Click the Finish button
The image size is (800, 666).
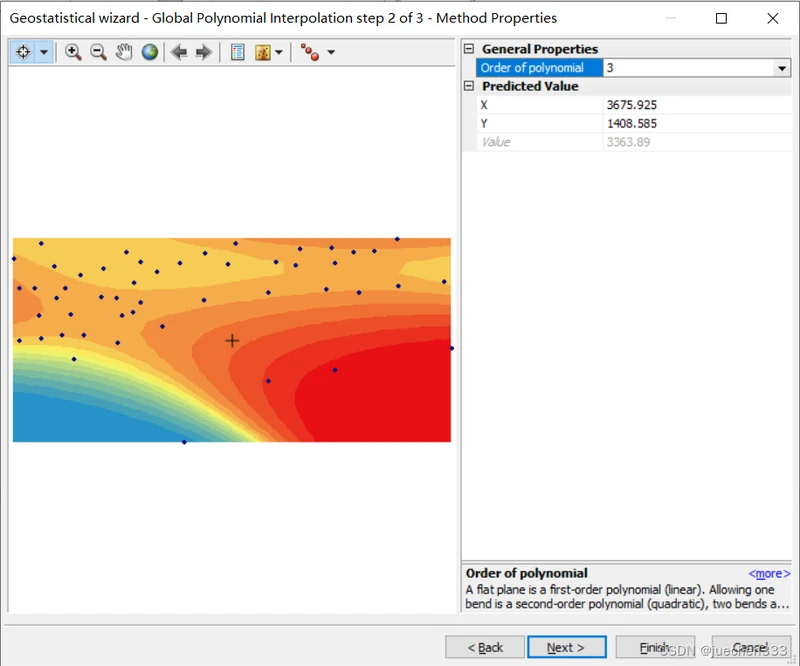coord(655,647)
